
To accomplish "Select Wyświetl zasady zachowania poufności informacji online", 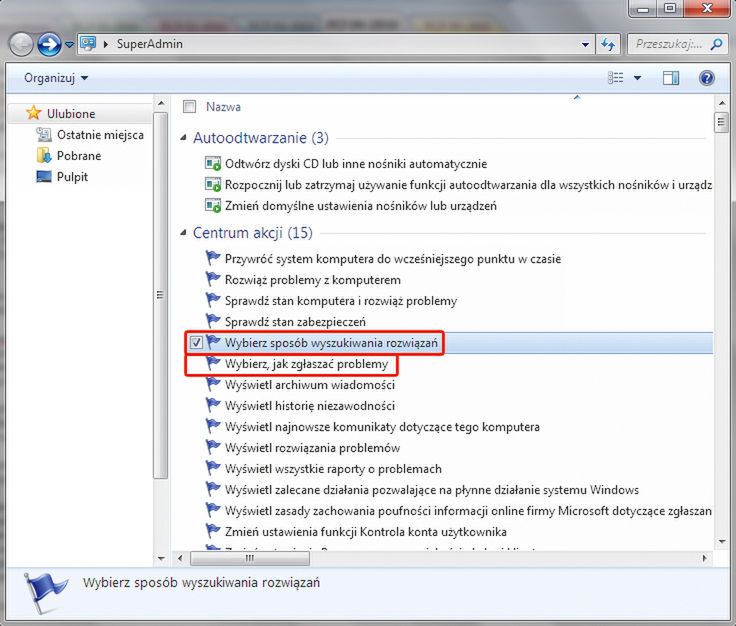I will point(468,511).
